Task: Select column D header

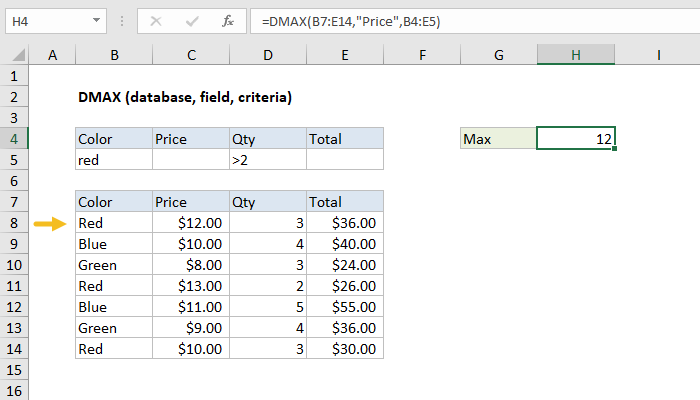Action: (x=268, y=55)
